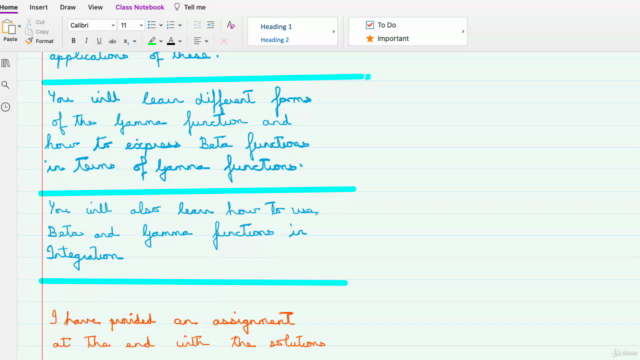The image size is (640, 360).
Task: Apply a numbered list
Action: point(171,25)
